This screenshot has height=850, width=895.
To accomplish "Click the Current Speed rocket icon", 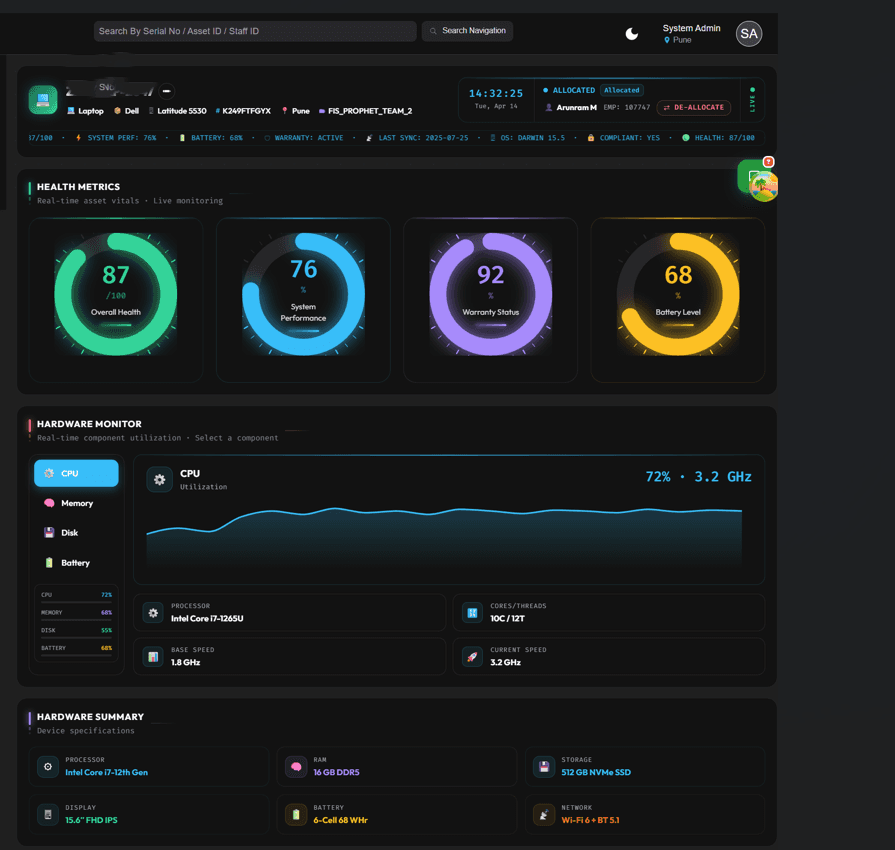I will coord(472,656).
